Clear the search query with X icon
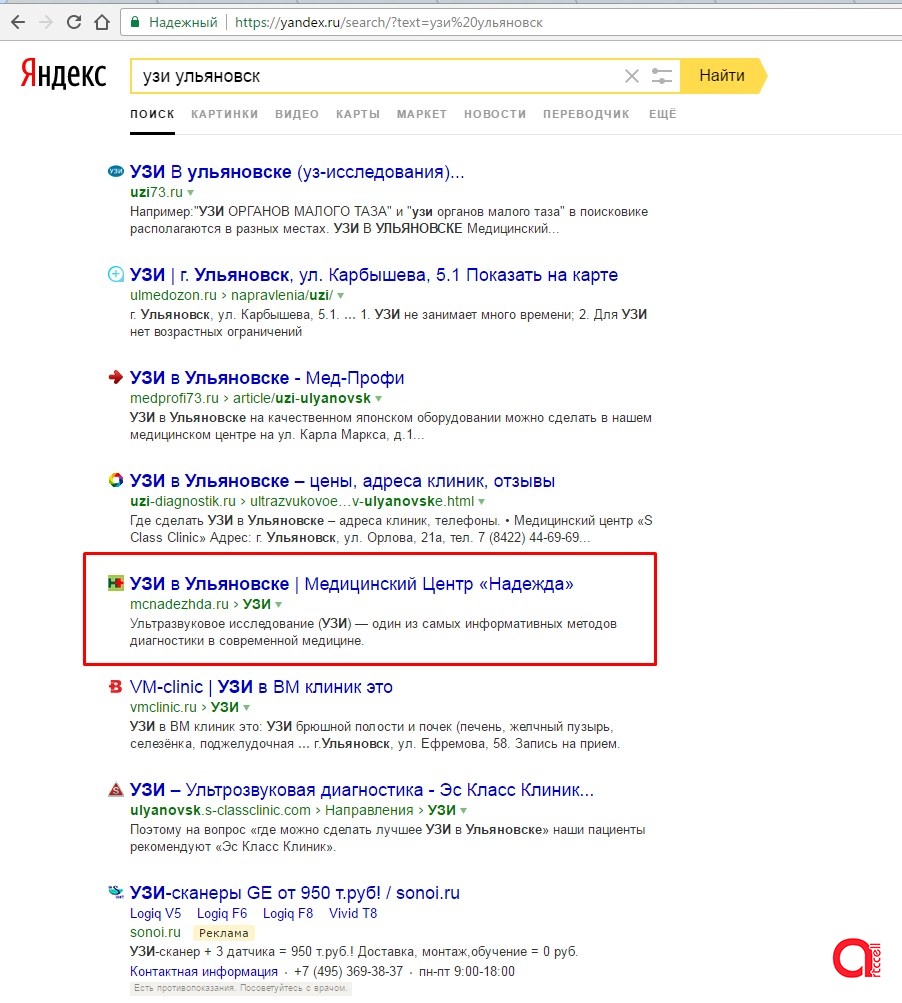 (x=631, y=76)
